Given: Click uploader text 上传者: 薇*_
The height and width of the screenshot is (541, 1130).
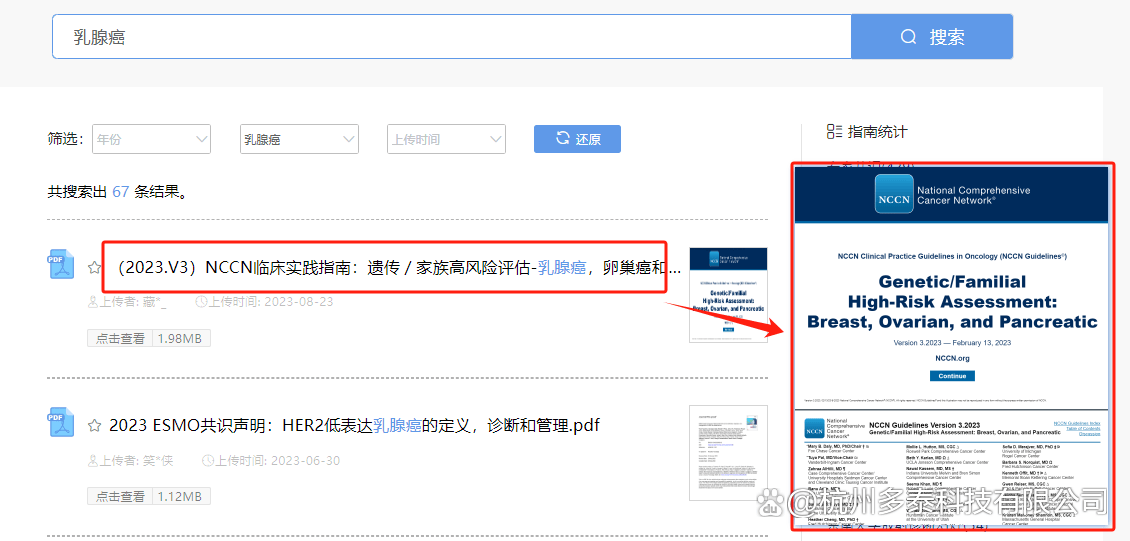Looking at the screenshot, I should coord(133,302).
